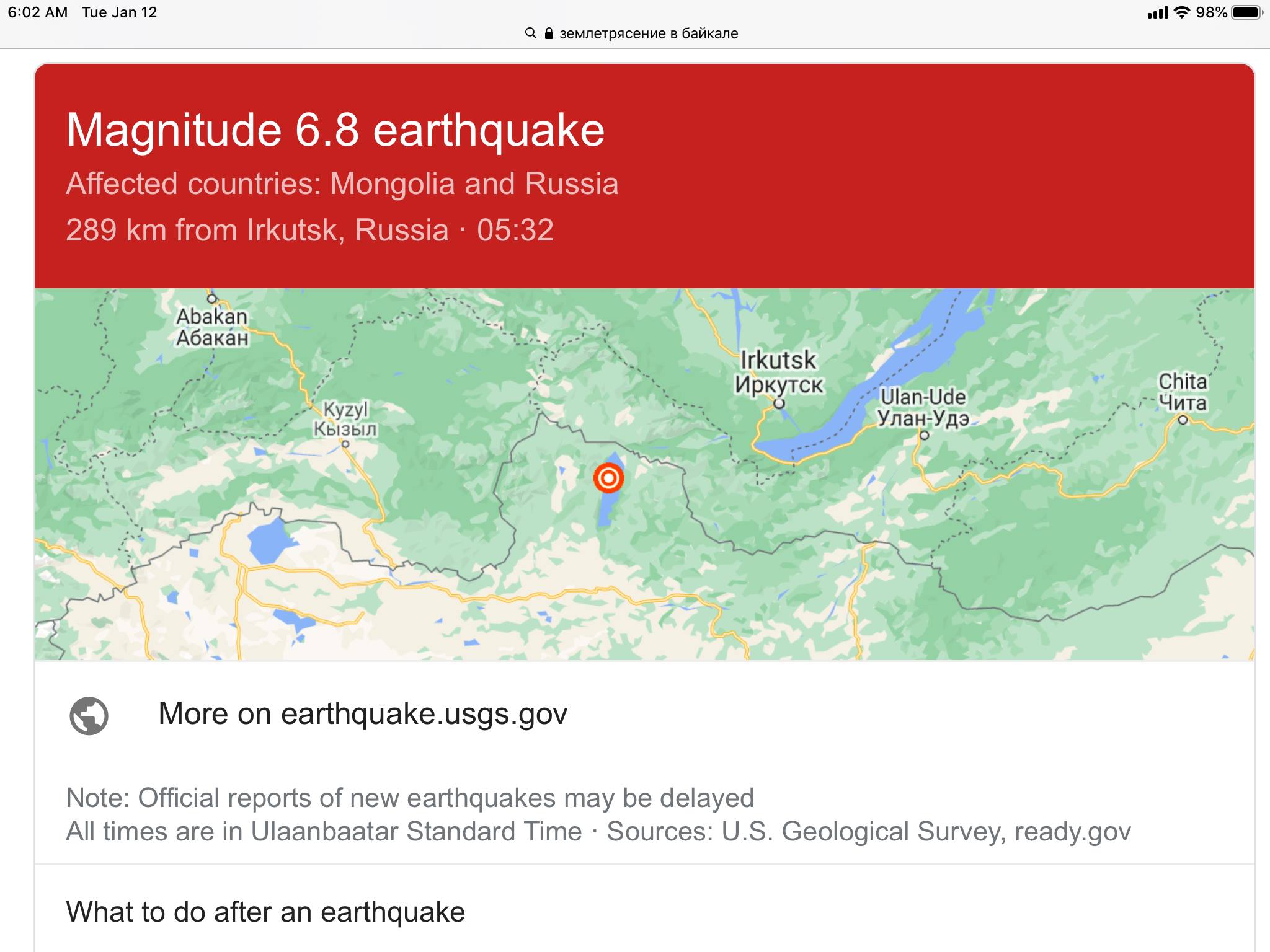Image resolution: width=1270 pixels, height=952 pixels.
Task: Open More on earthquake.usgs.gov link
Action: pos(363,713)
